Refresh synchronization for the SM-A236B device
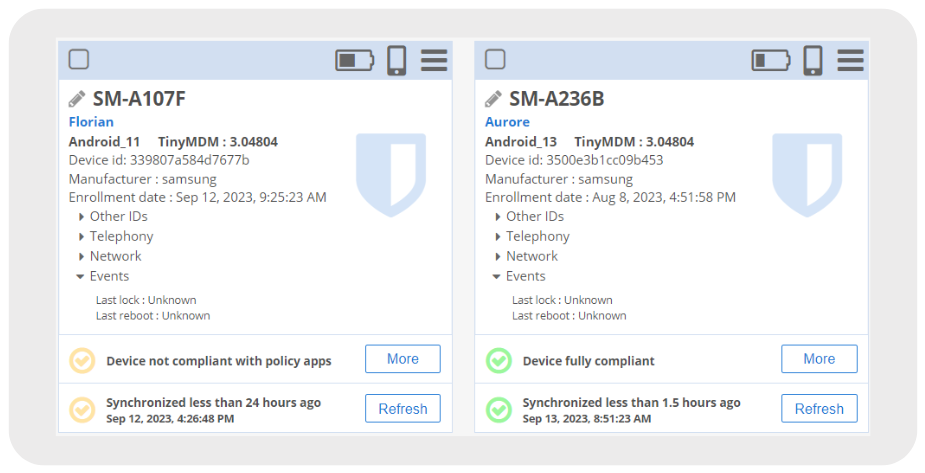 point(819,409)
